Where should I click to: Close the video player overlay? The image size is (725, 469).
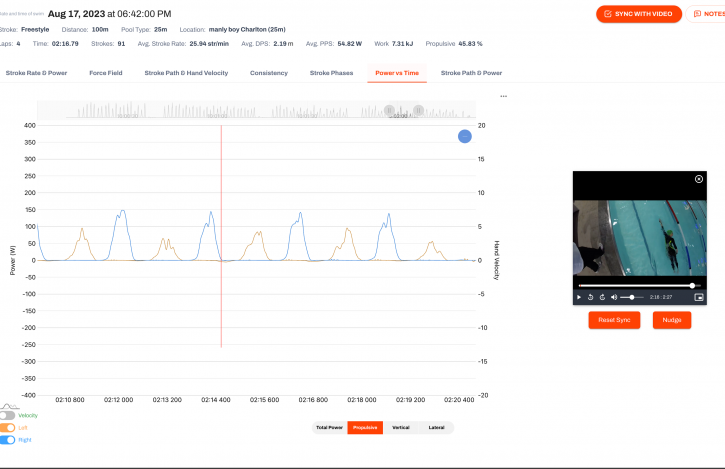[x=699, y=179]
